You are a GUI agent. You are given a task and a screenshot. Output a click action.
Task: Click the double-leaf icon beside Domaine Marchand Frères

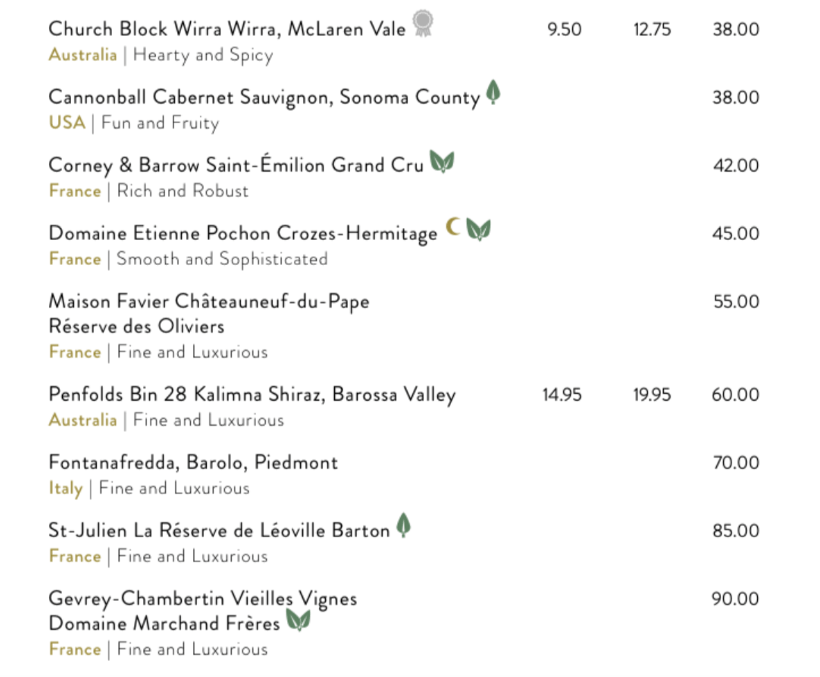(x=298, y=620)
